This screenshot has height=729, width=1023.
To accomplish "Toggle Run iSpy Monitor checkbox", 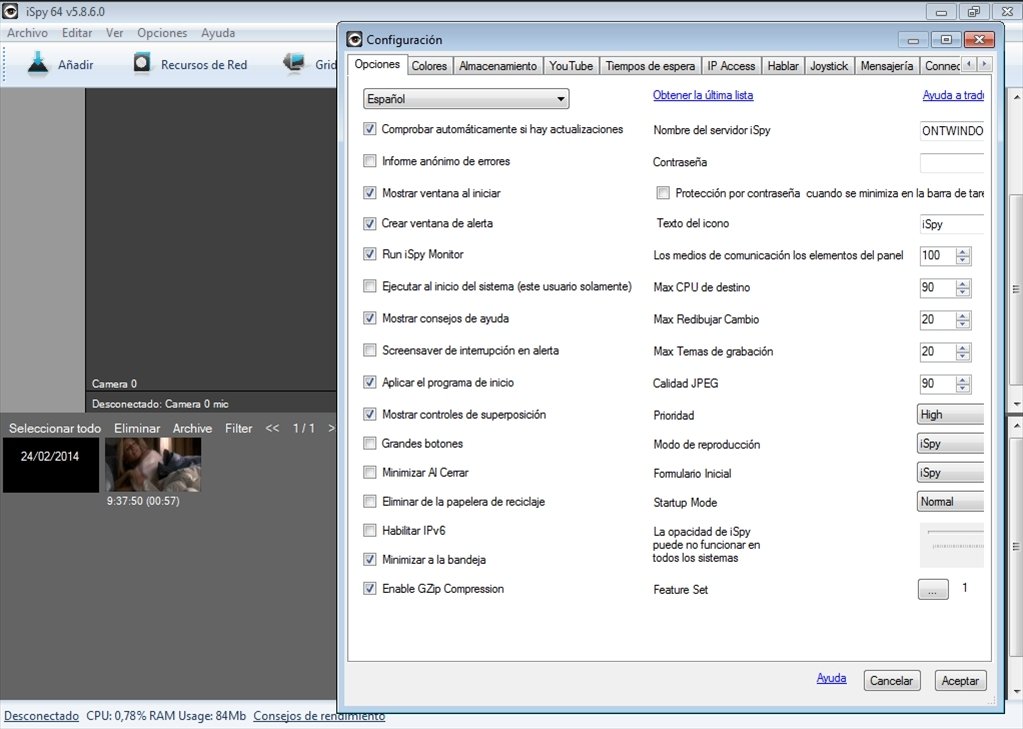I will 370,254.
